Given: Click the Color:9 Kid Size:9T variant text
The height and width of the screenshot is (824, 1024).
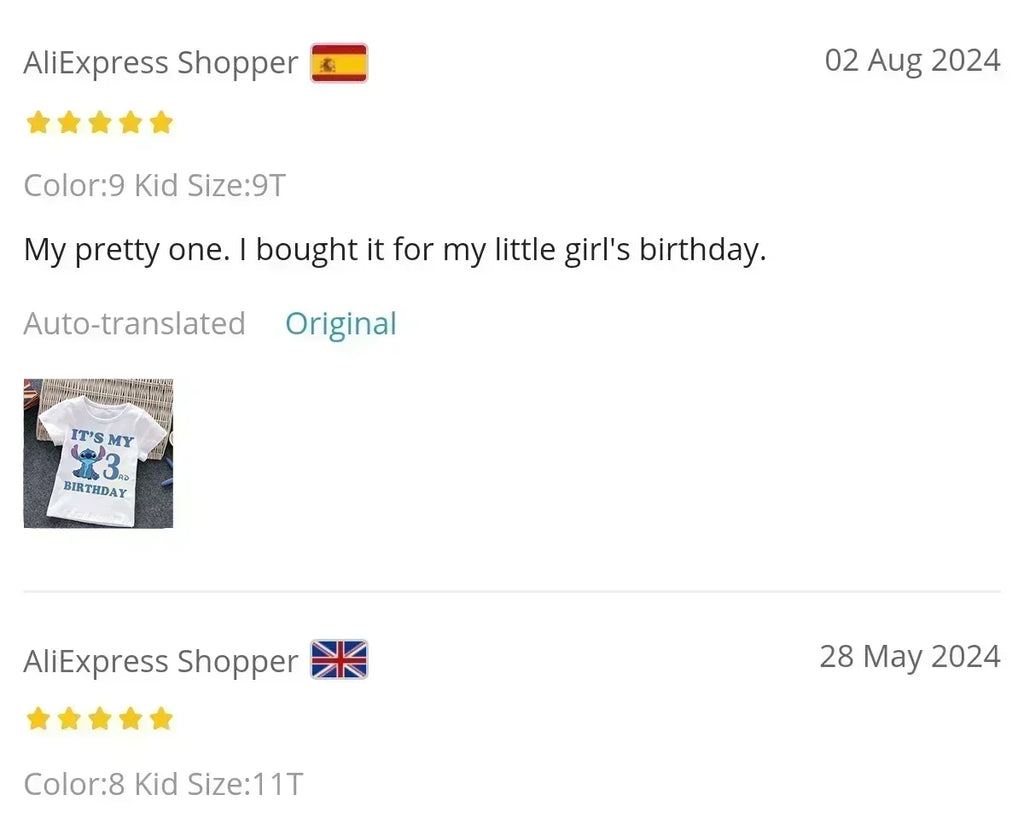Looking at the screenshot, I should 154,185.
